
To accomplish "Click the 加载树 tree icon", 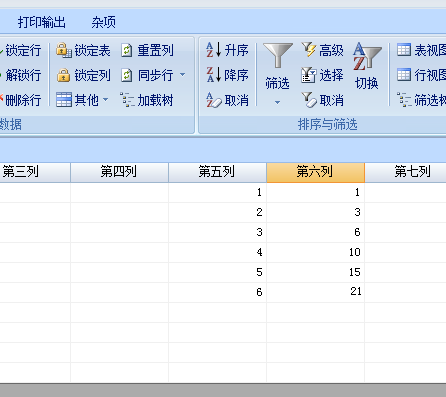I will coord(127,100).
